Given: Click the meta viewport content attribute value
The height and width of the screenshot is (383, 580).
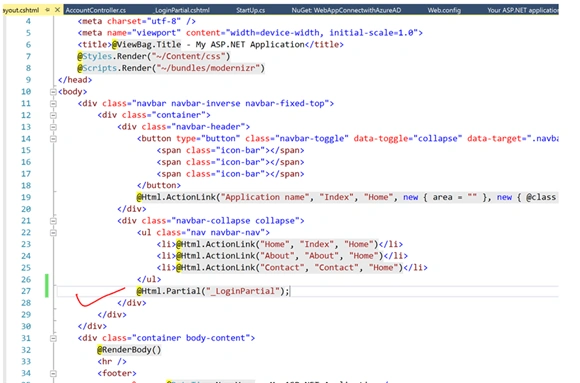Looking at the screenshot, I should point(321,33).
